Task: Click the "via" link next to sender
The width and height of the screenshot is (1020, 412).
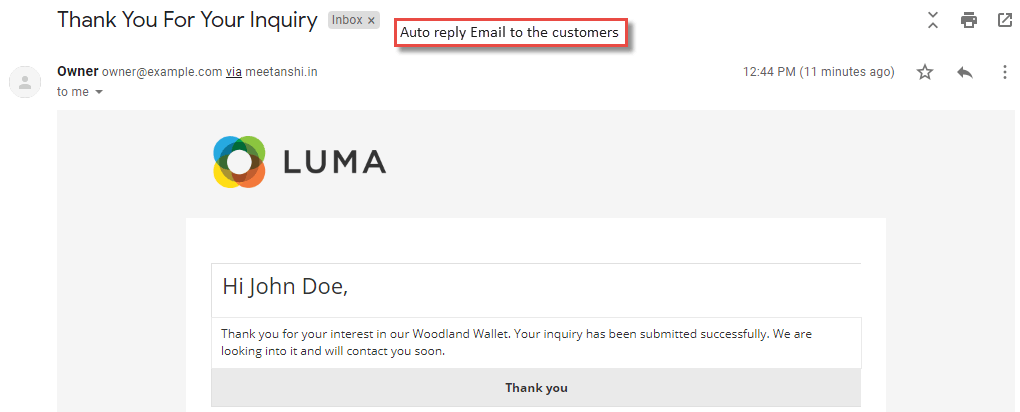Action: [x=234, y=72]
